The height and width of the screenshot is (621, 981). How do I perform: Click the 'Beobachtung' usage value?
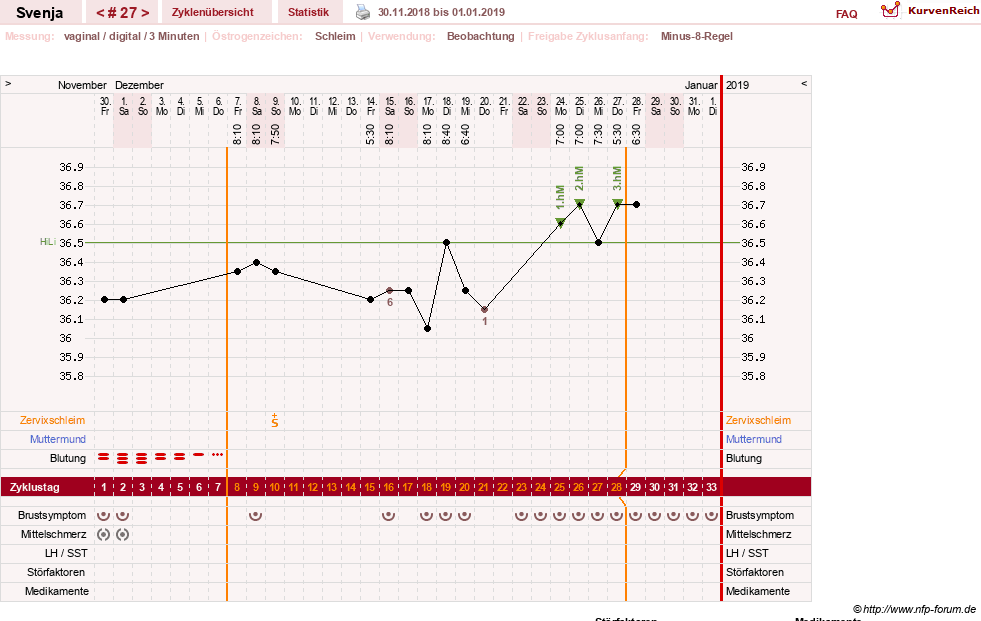(480, 36)
